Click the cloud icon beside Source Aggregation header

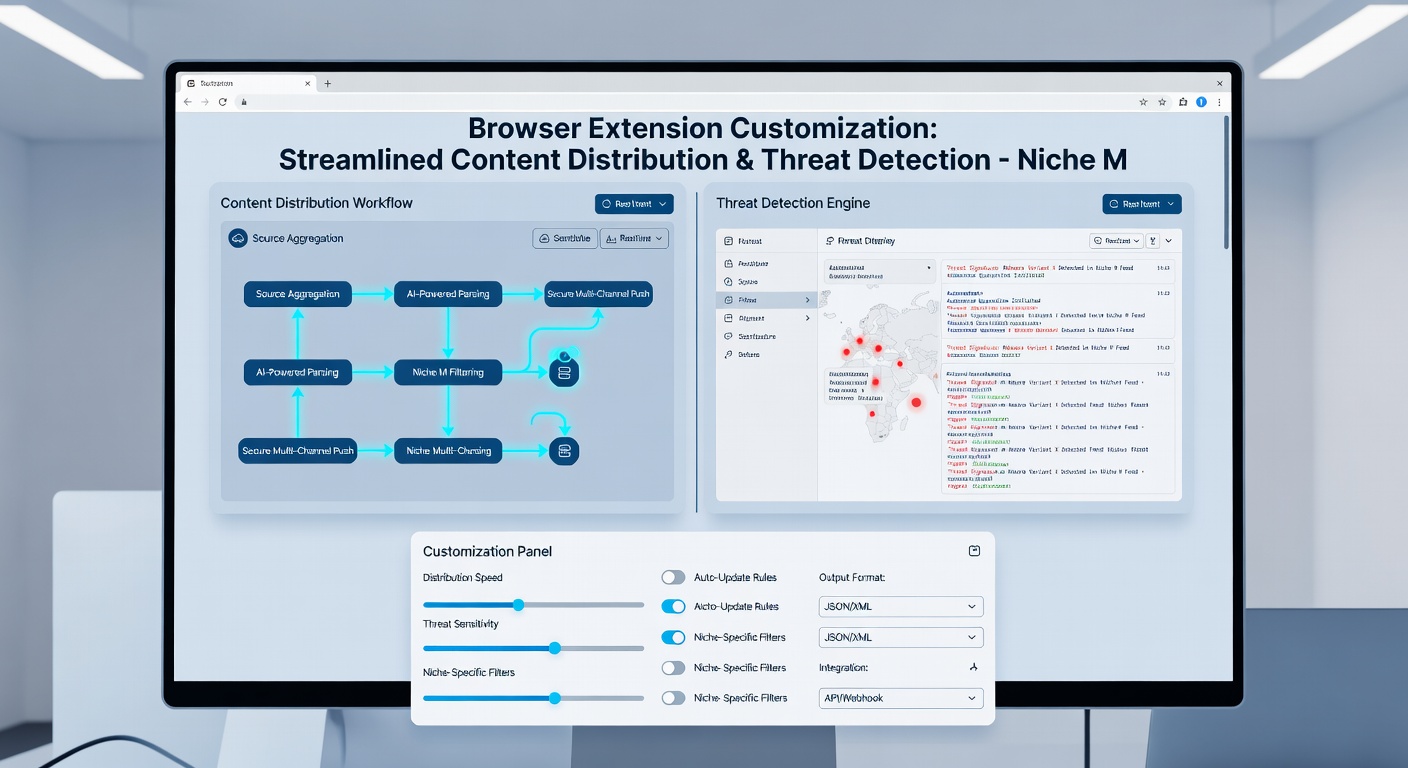coord(238,238)
